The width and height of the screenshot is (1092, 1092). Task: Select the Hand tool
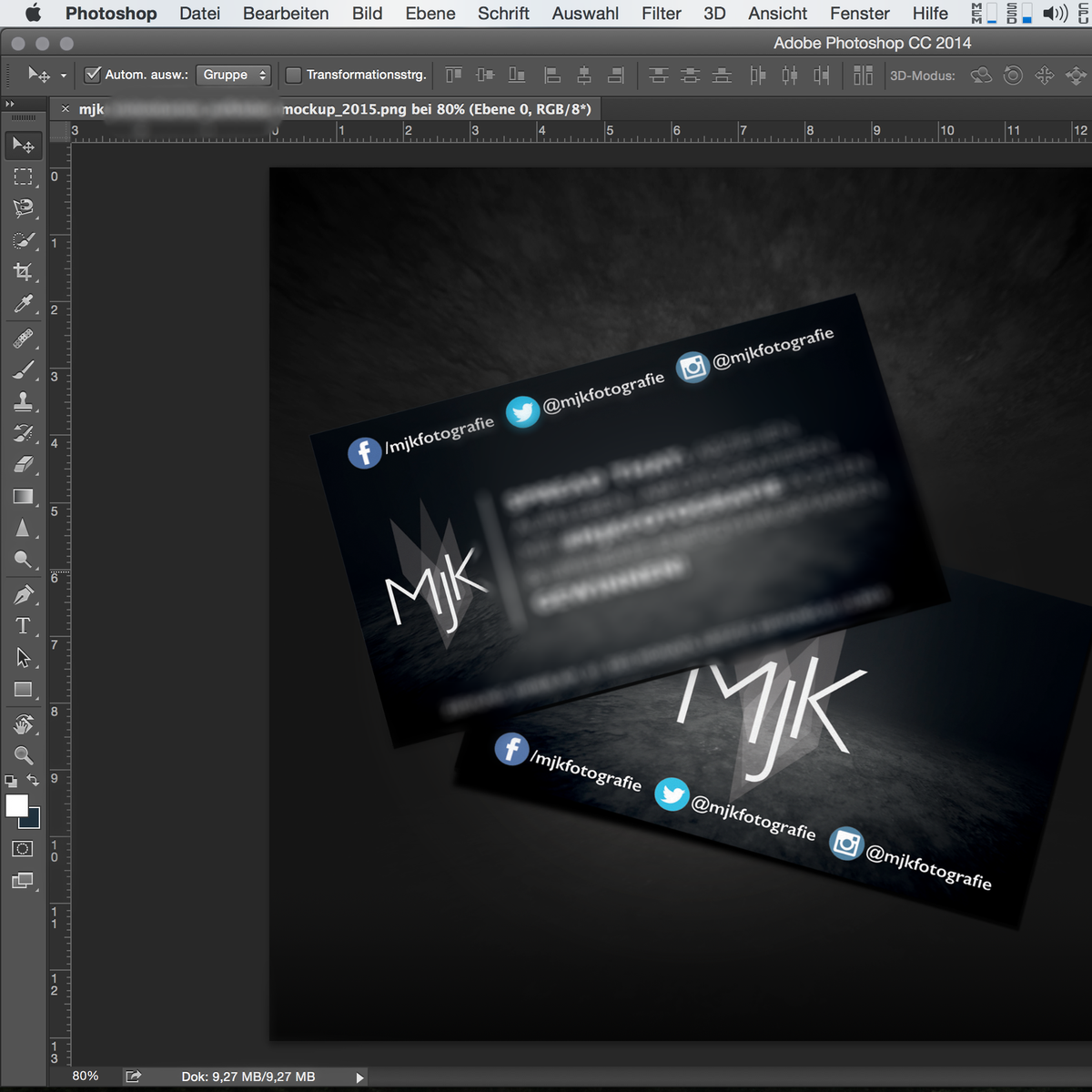tap(23, 724)
